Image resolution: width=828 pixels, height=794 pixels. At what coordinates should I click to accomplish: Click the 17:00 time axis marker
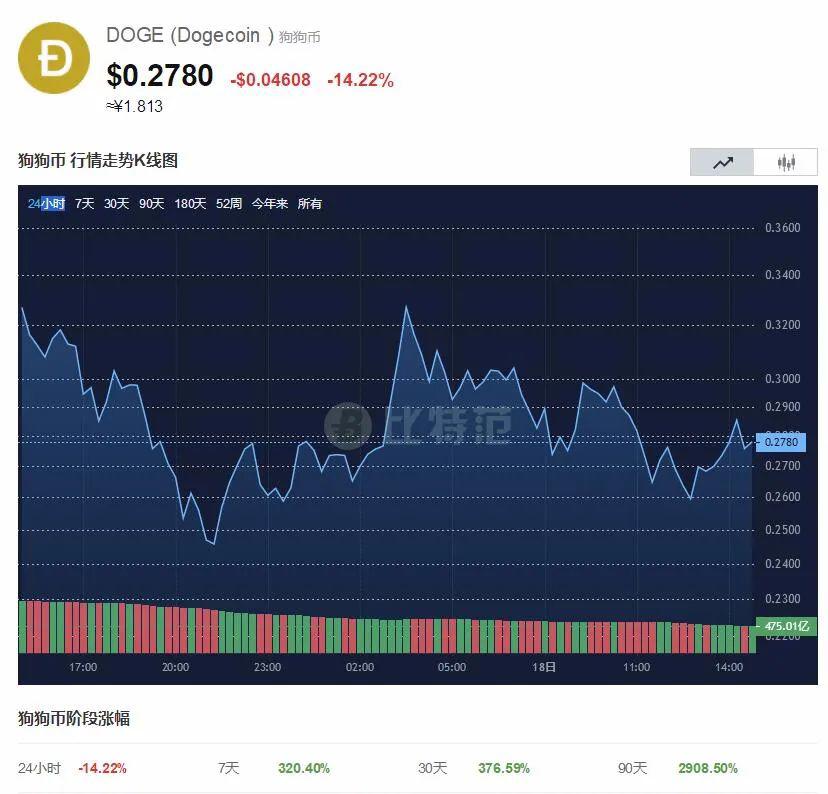(x=83, y=667)
